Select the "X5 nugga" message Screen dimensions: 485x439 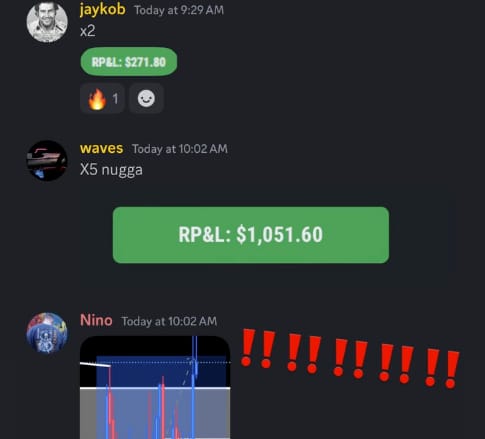pyautogui.click(x=111, y=170)
